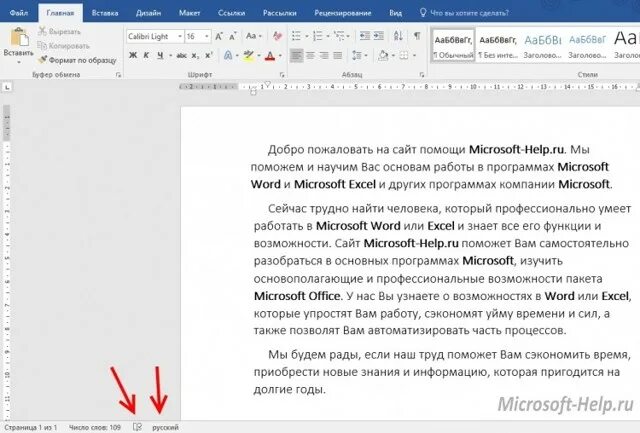
Task: Toggle superscript x² formatting
Action: tap(209, 55)
